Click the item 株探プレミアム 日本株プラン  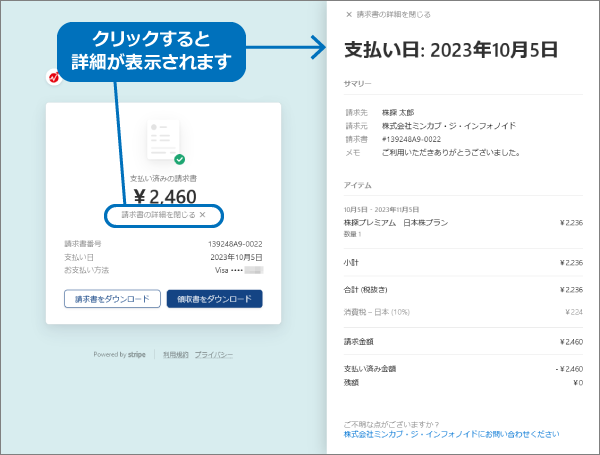(x=396, y=223)
